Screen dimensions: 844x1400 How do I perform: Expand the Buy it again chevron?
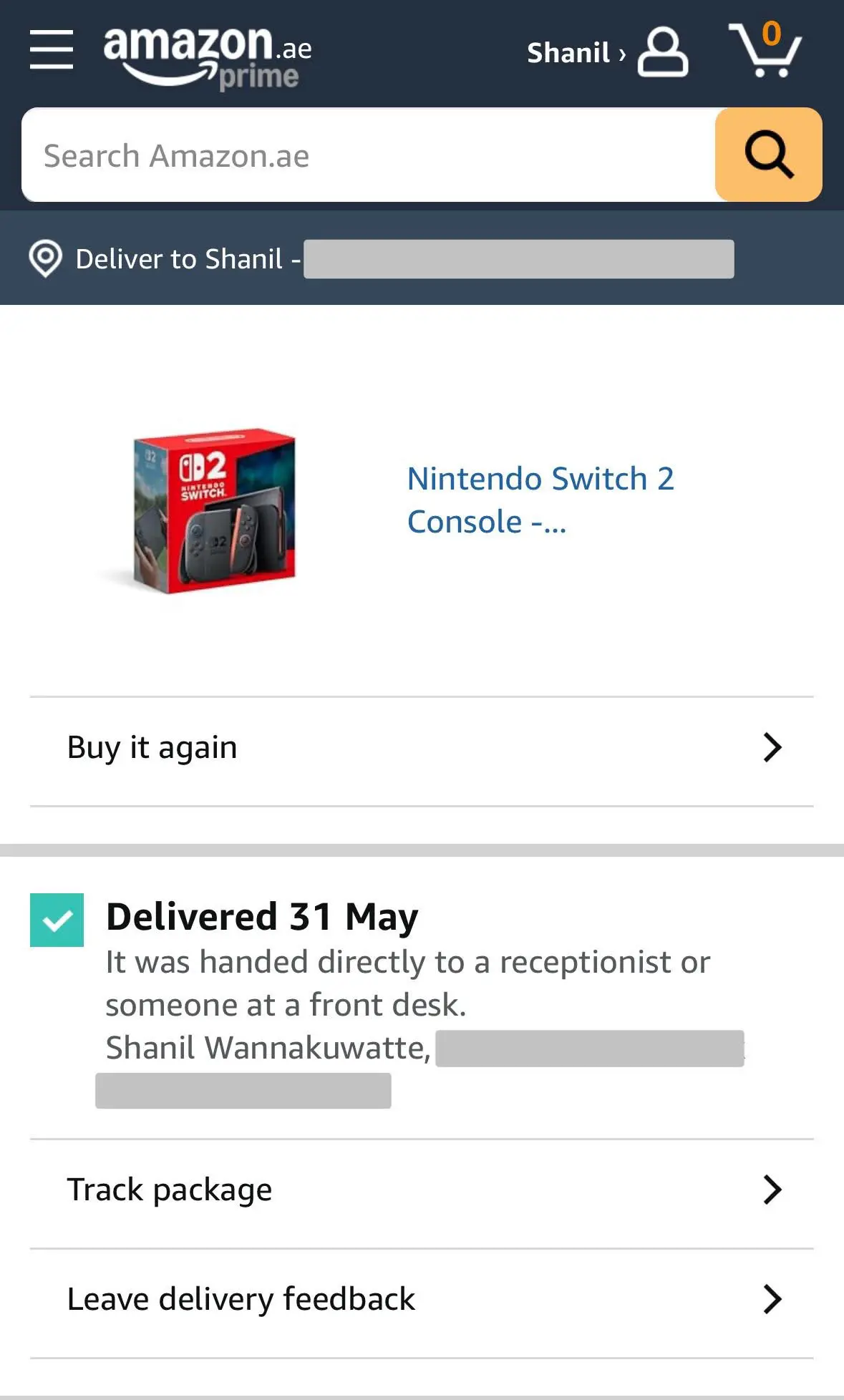click(772, 747)
